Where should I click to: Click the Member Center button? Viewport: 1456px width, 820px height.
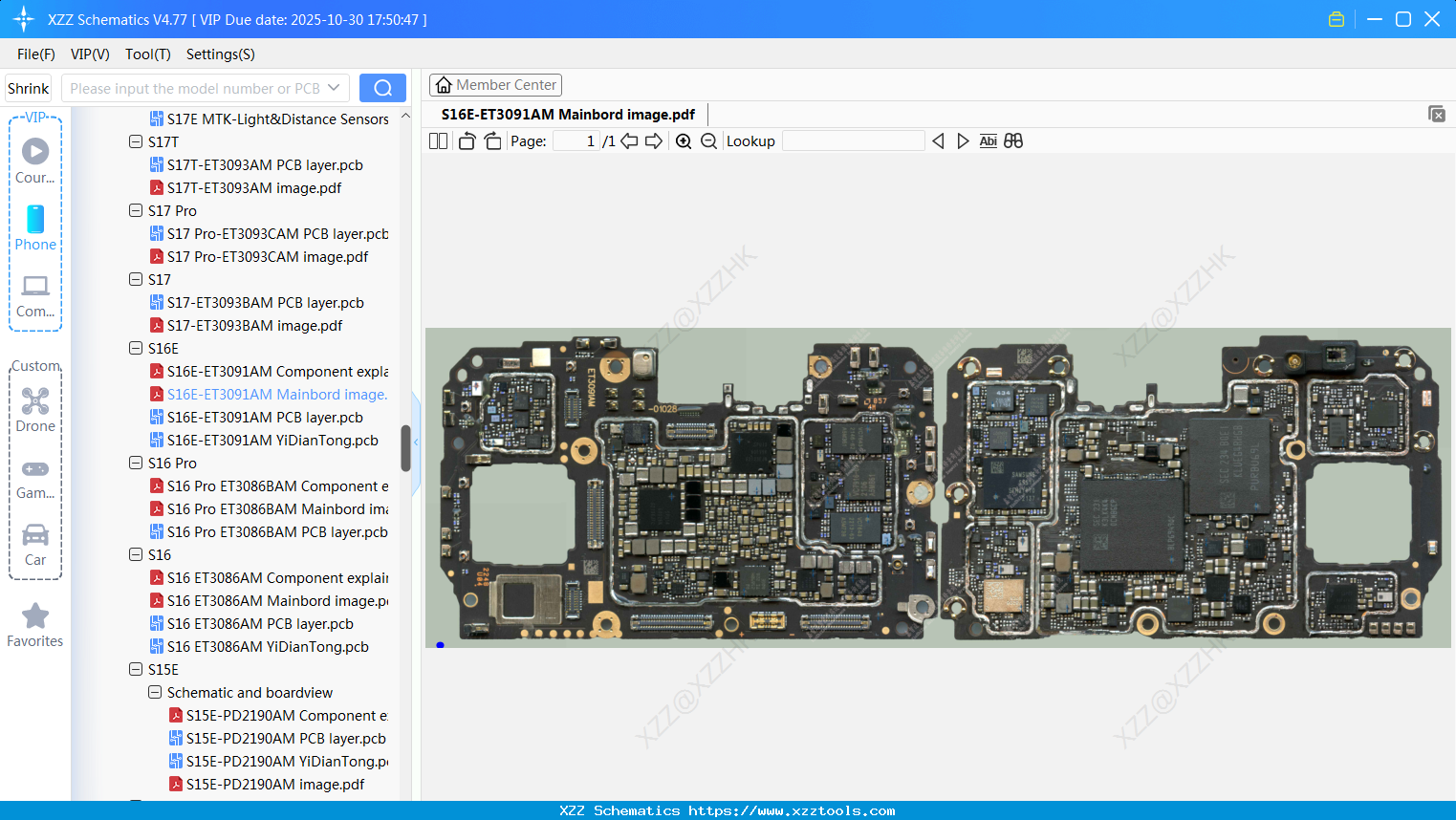495,84
